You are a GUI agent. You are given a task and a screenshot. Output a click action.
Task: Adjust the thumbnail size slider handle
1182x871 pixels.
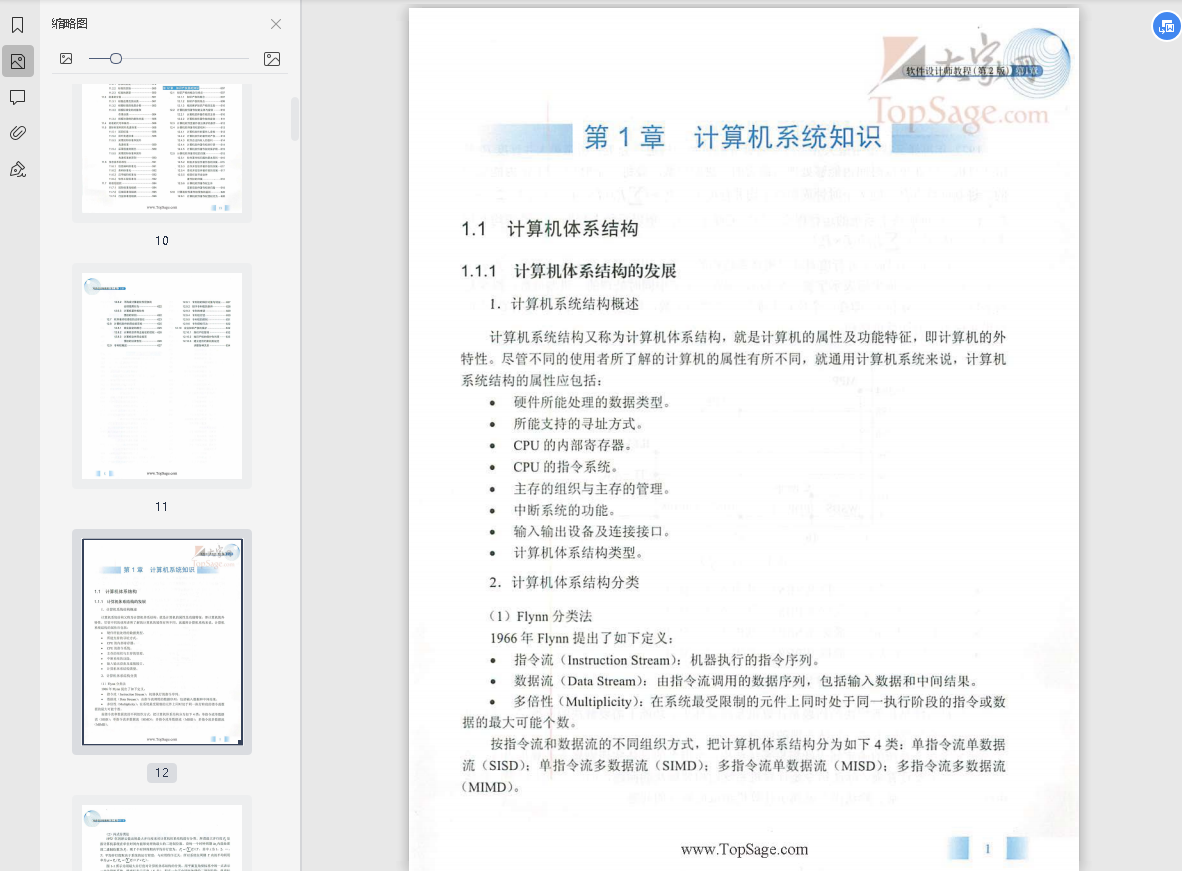click(x=115, y=58)
